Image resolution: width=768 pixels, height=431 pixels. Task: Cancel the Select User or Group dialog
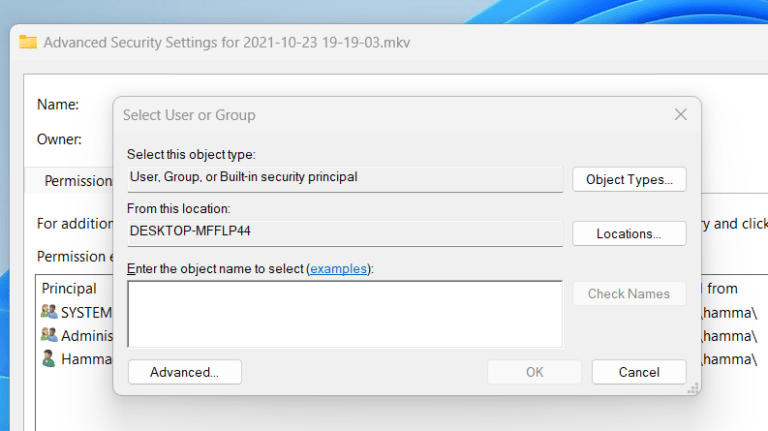pos(638,372)
